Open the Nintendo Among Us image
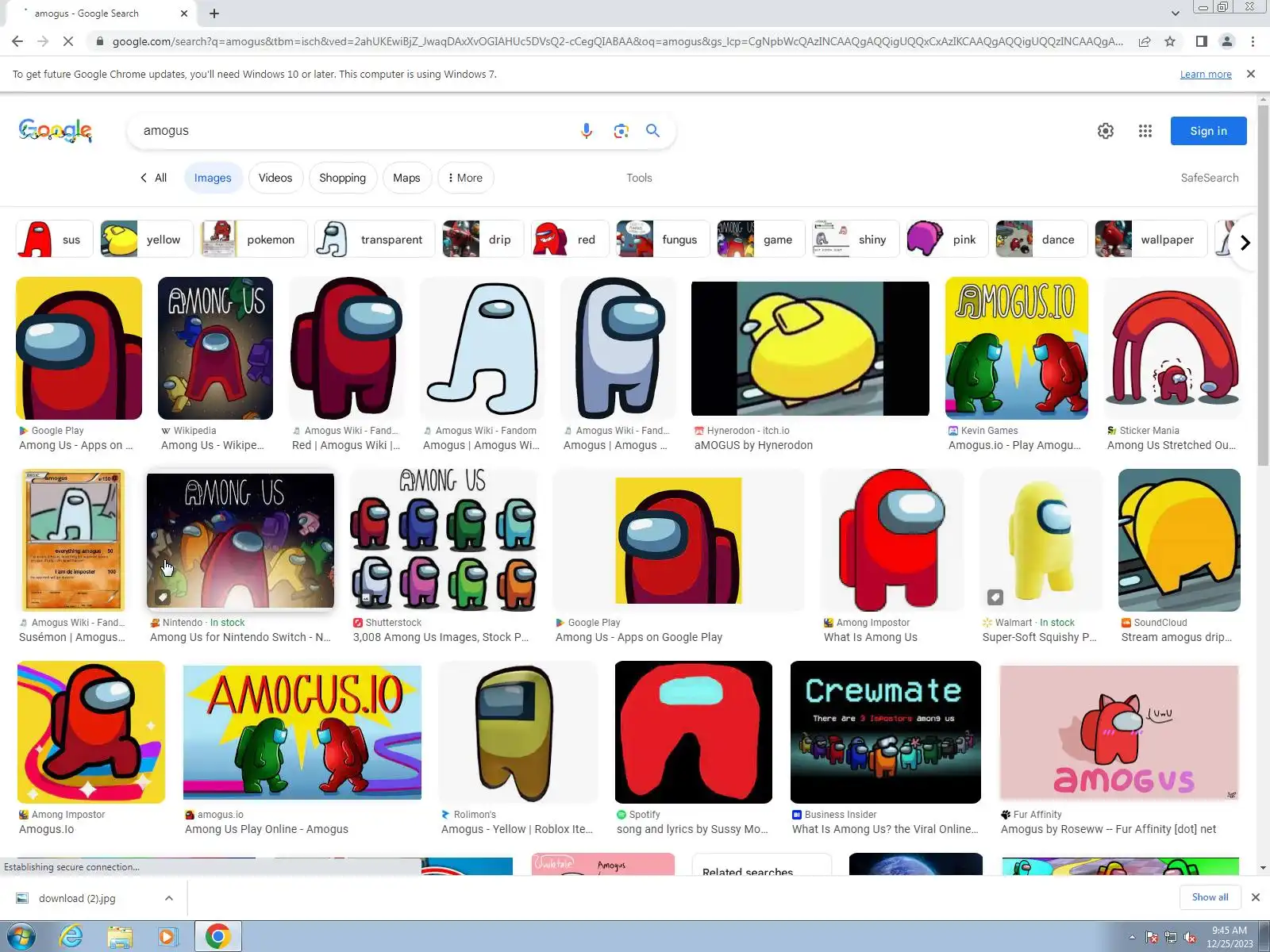 (x=241, y=540)
